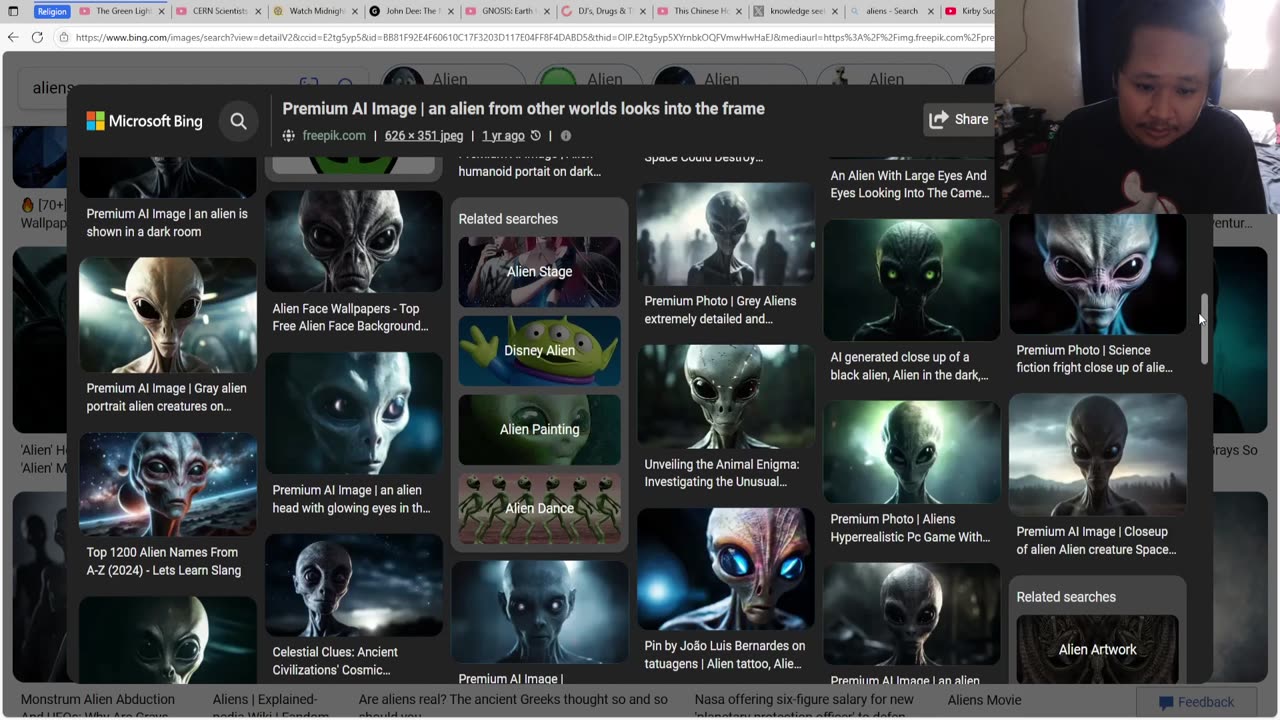Close The Green Light tab
This screenshot has width=1280, height=720.
click(x=161, y=11)
